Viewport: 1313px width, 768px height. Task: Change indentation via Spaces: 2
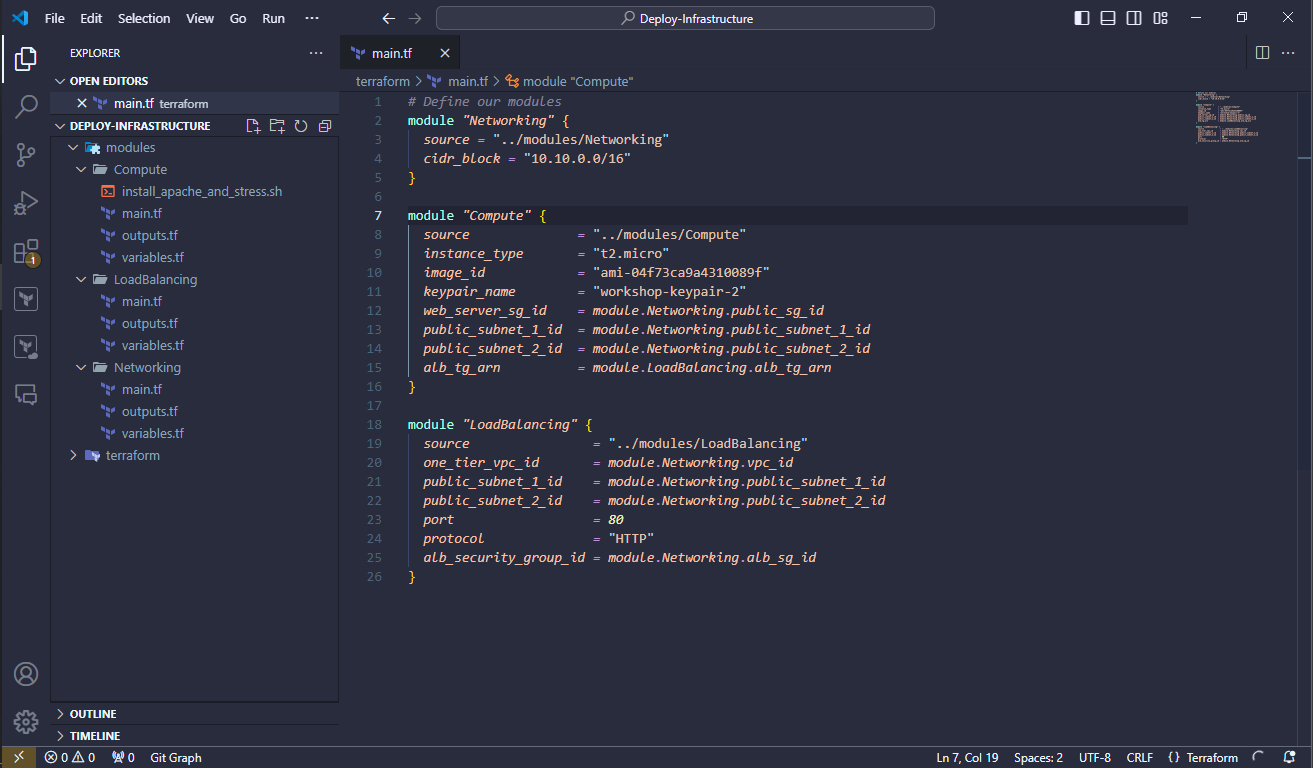click(x=1038, y=757)
